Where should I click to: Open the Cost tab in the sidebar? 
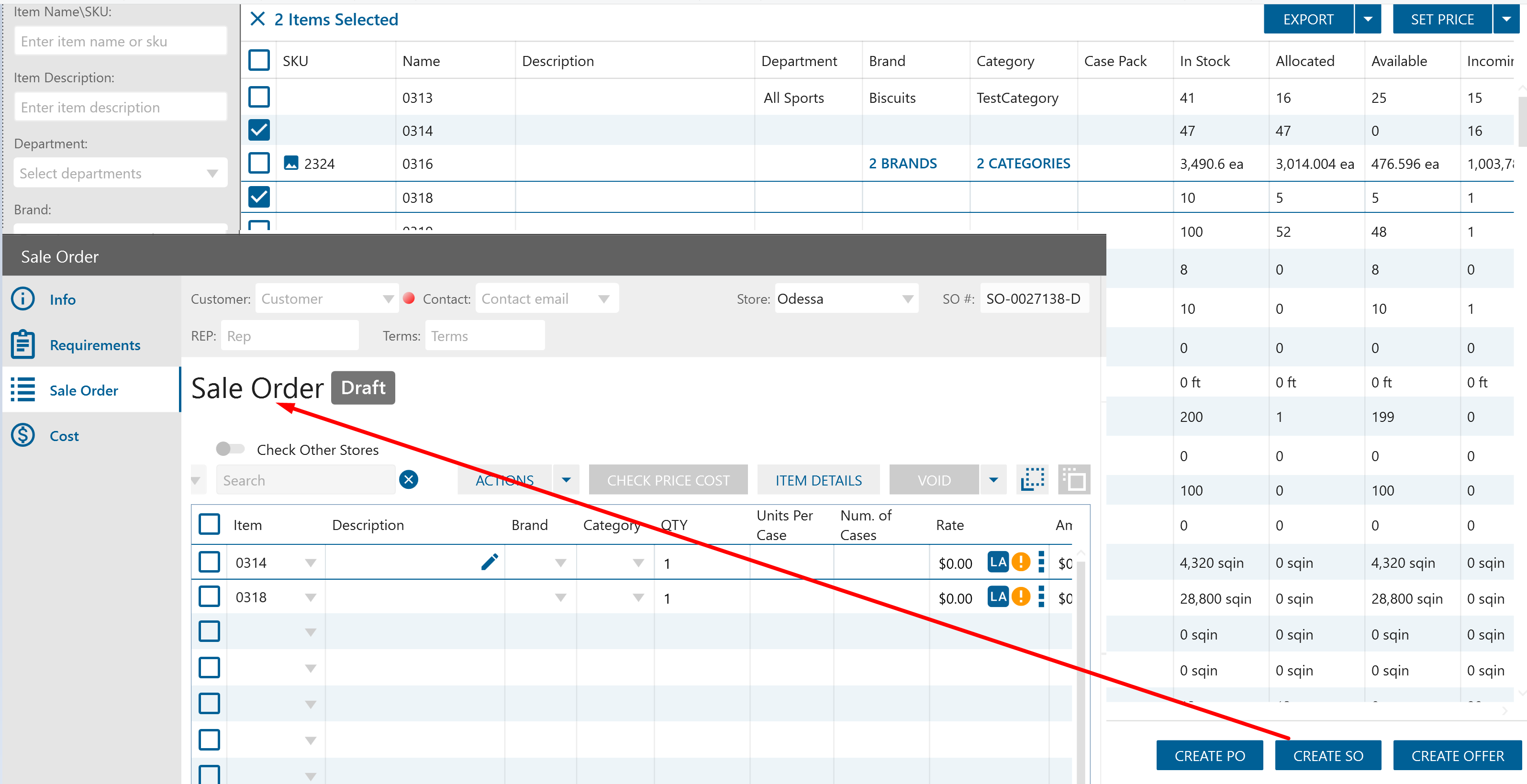click(64, 436)
